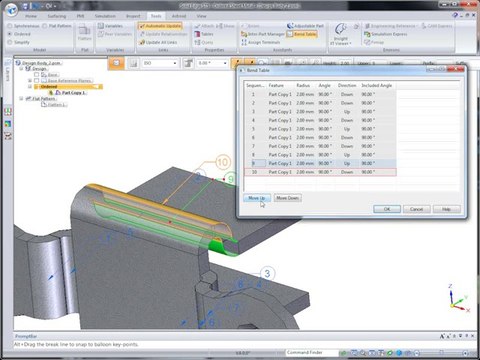This screenshot has width=480, height=360.
Task: Launch Simulation Express
Action: pos(386,34)
